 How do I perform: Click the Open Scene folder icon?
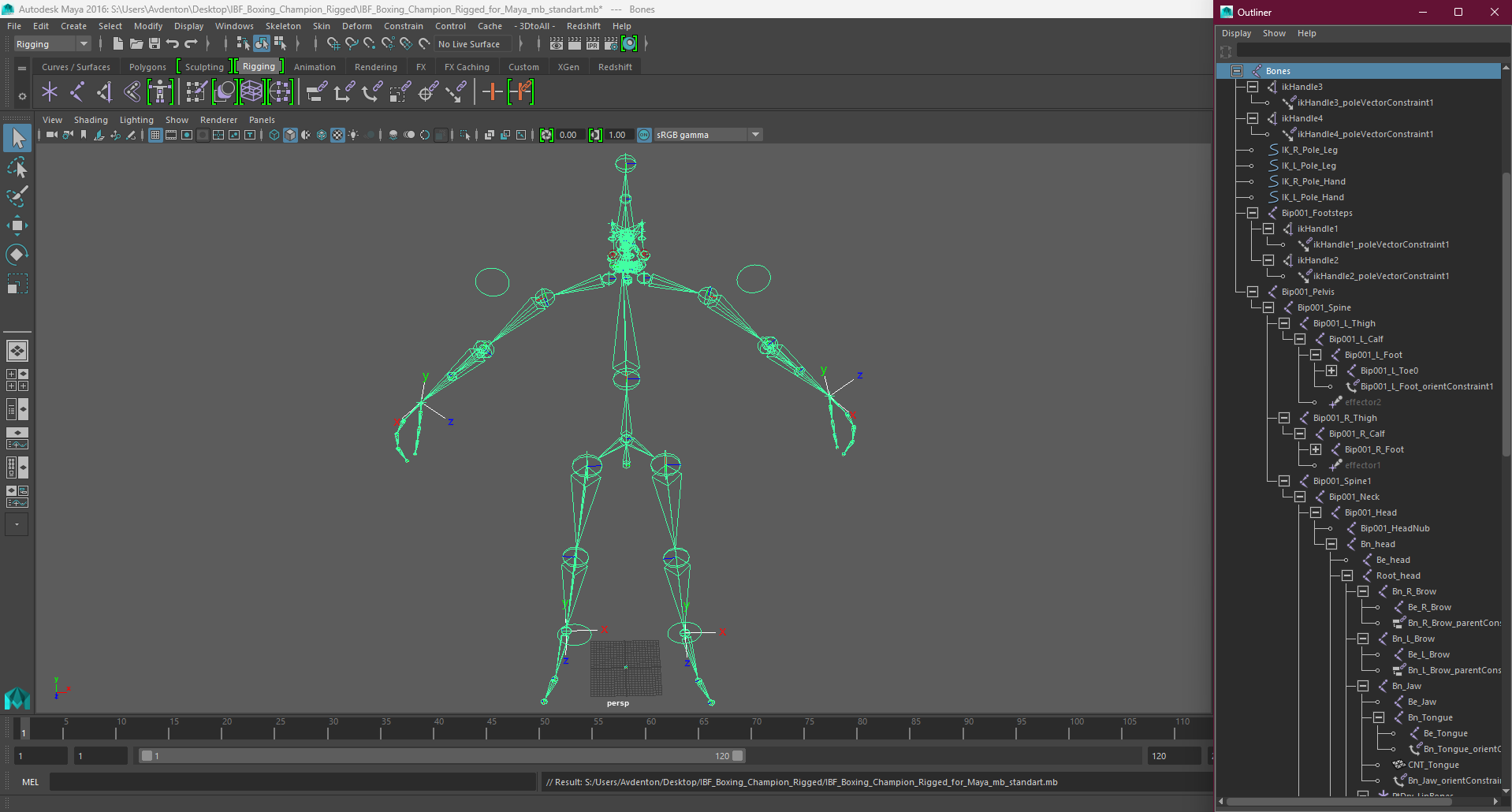pyautogui.click(x=136, y=44)
